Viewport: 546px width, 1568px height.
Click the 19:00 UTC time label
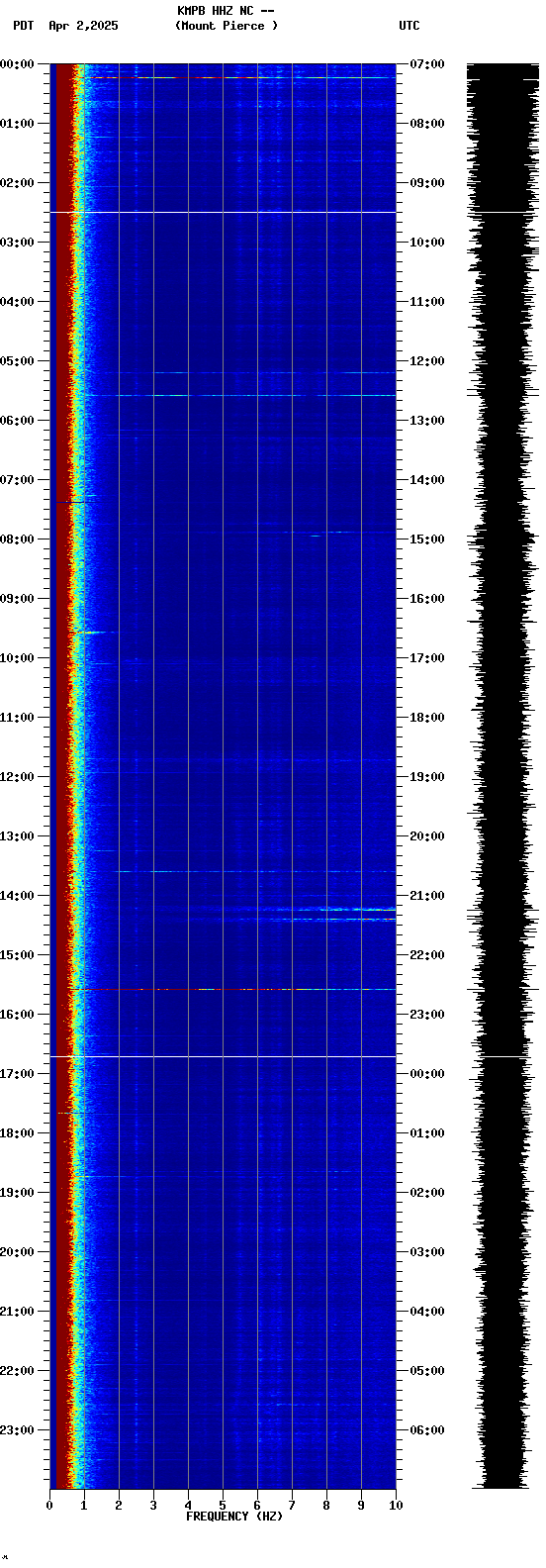[x=427, y=777]
